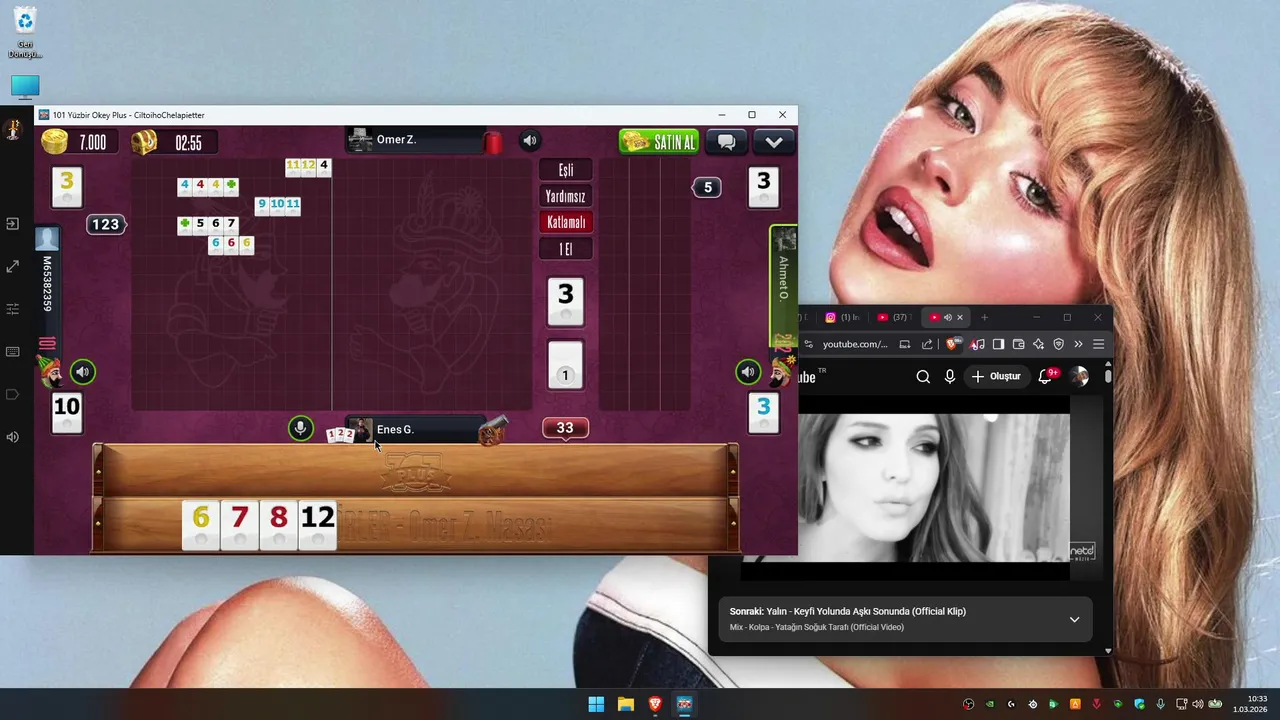Click the Oluştur create button
The image size is (1280, 720).
996,377
